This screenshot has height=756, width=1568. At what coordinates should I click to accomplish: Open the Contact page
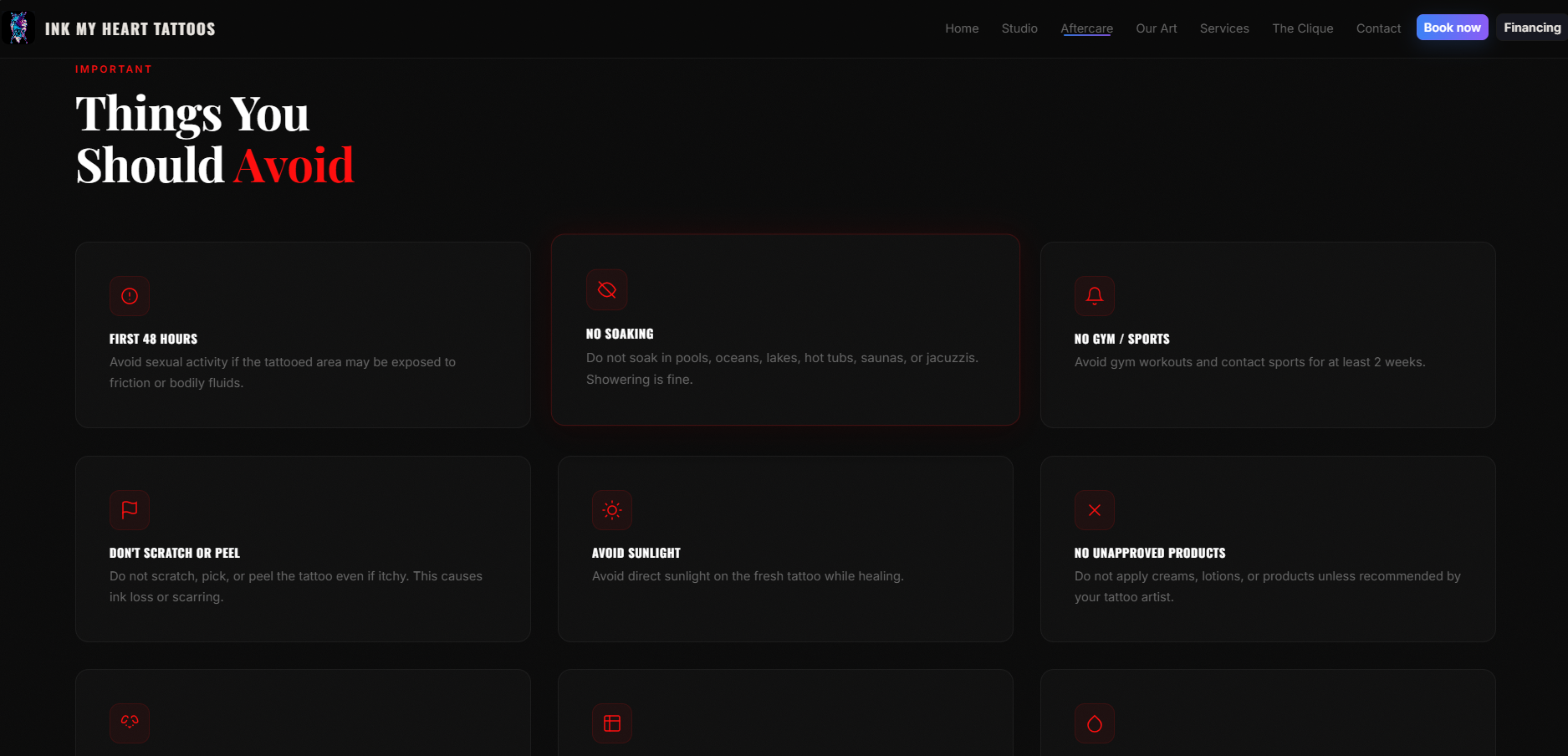(1378, 28)
